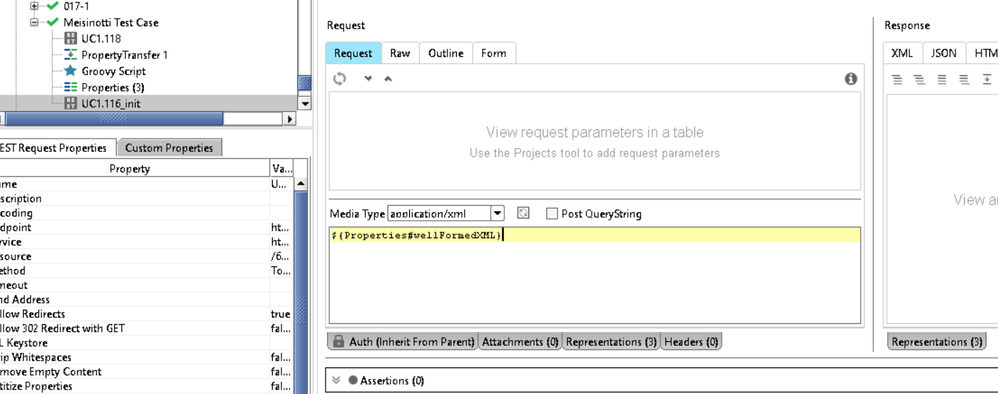Screen dimensions: 998x394
Task: Click green checkmark of 017-1
Action: click(x=52, y=6)
